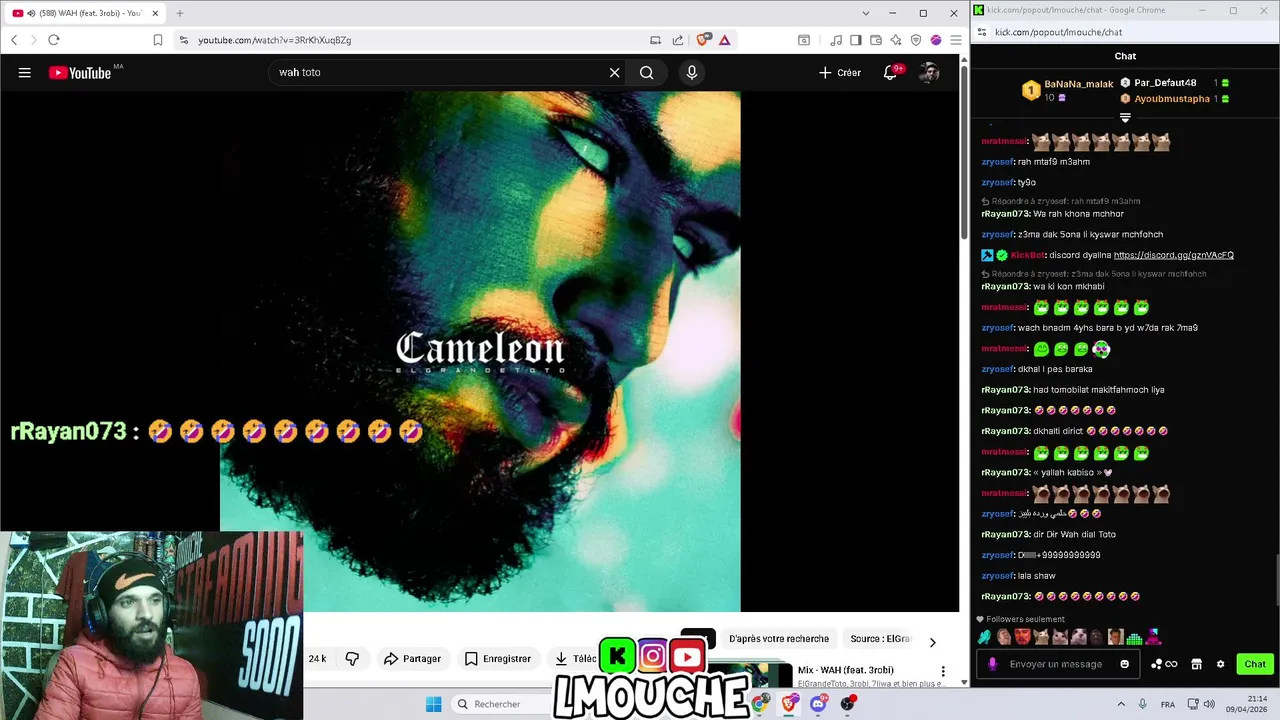Pick the red face emote
This screenshot has height=720, width=1280.
click(x=1022, y=637)
